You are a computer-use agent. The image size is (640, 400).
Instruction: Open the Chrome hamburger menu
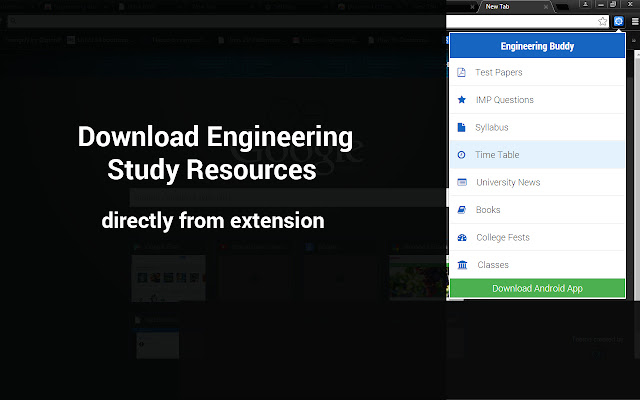click(635, 21)
